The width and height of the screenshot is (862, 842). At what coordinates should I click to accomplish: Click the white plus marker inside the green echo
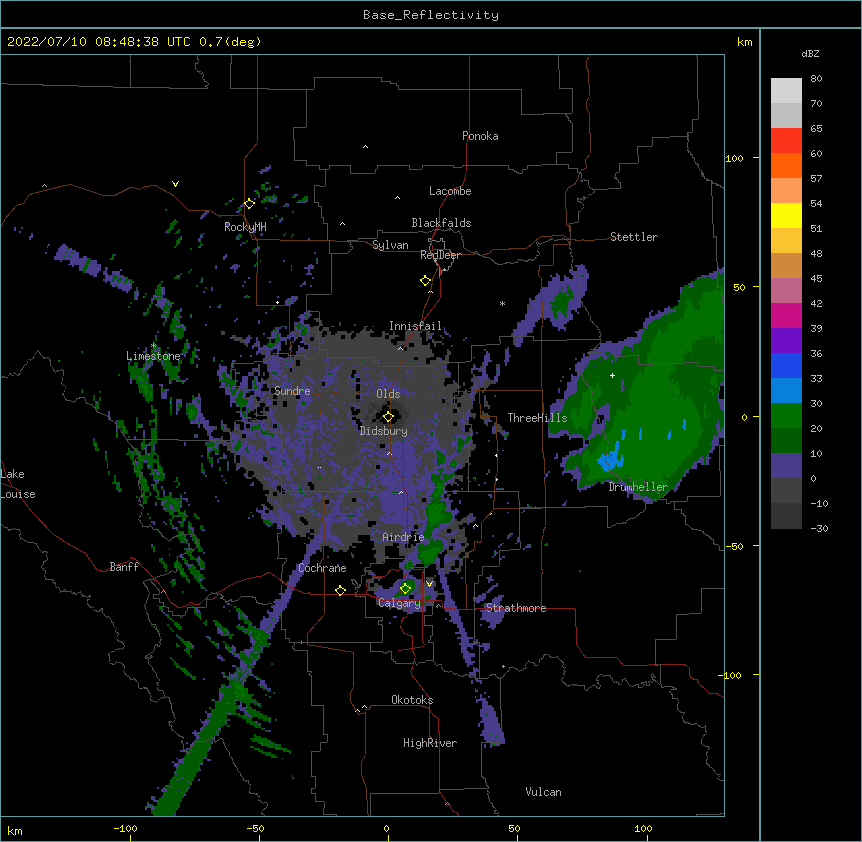(x=612, y=375)
